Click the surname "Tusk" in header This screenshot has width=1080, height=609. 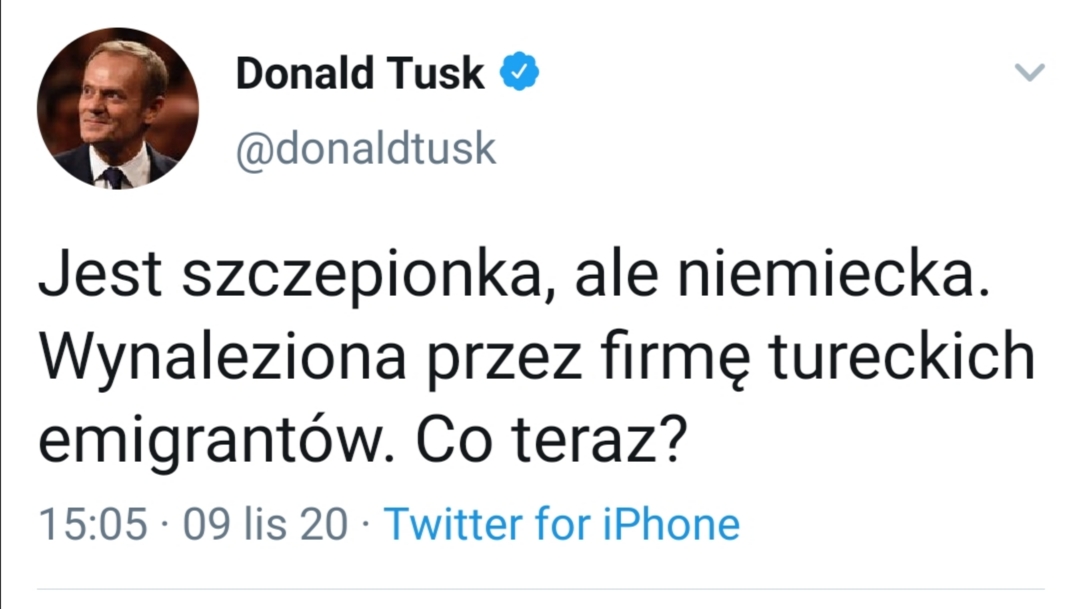pos(441,73)
